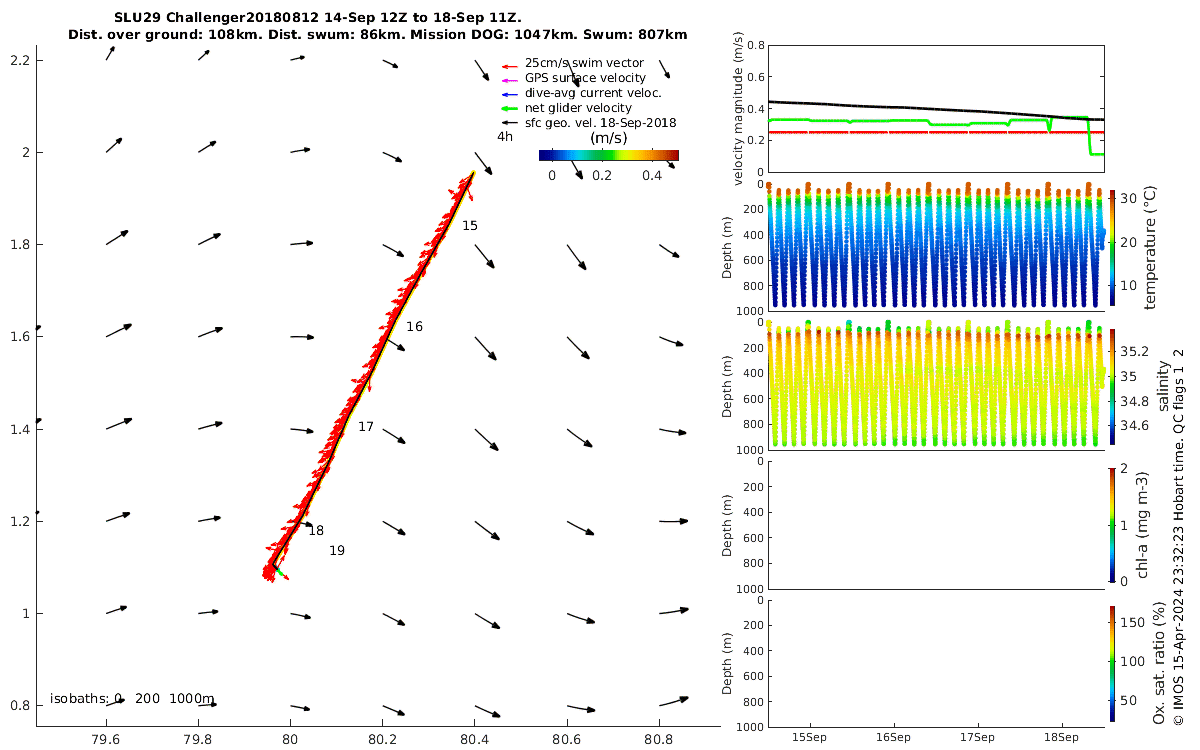Click the '1.6' latitude tick on the map

pos(20,337)
